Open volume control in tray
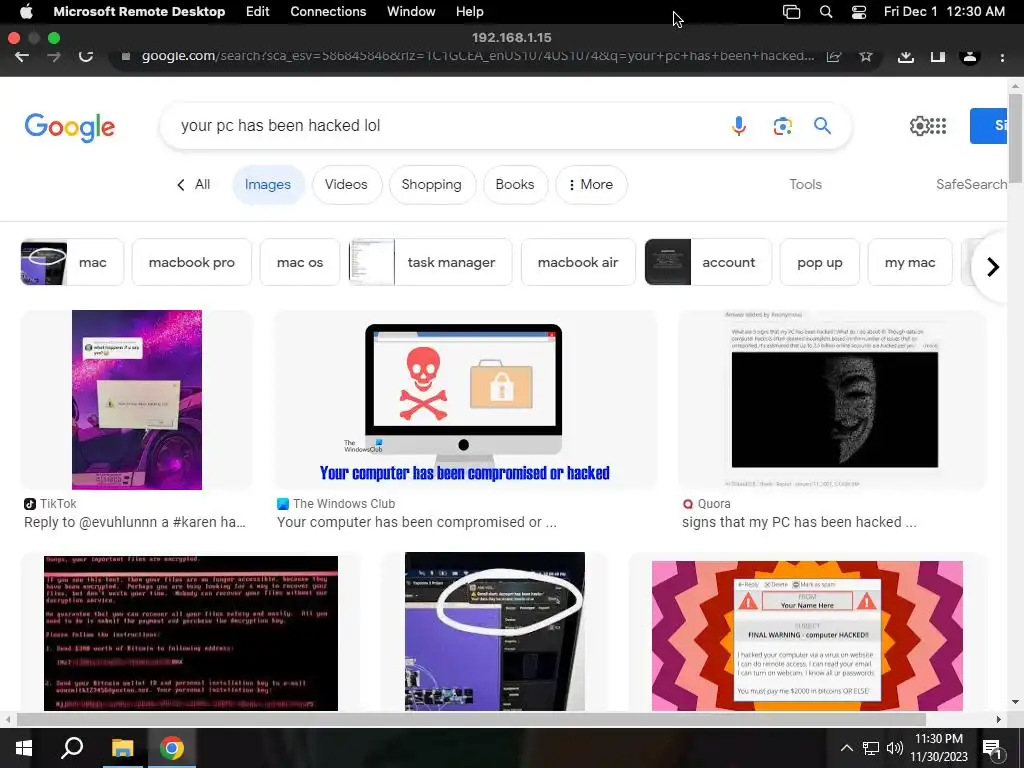 pos(895,748)
